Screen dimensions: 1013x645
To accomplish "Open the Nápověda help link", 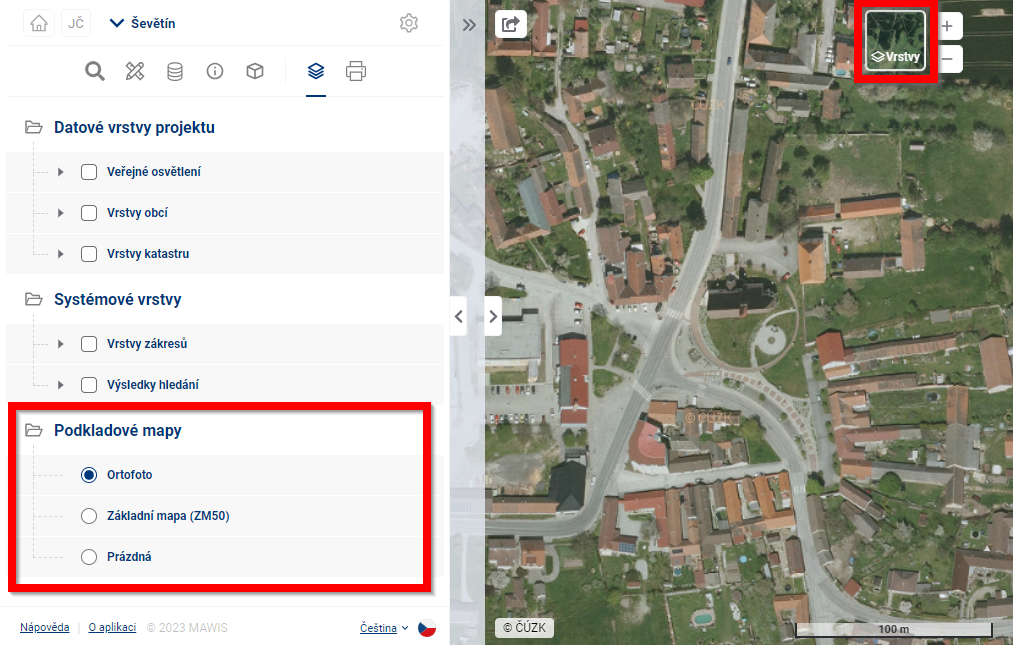I will pyautogui.click(x=45, y=627).
